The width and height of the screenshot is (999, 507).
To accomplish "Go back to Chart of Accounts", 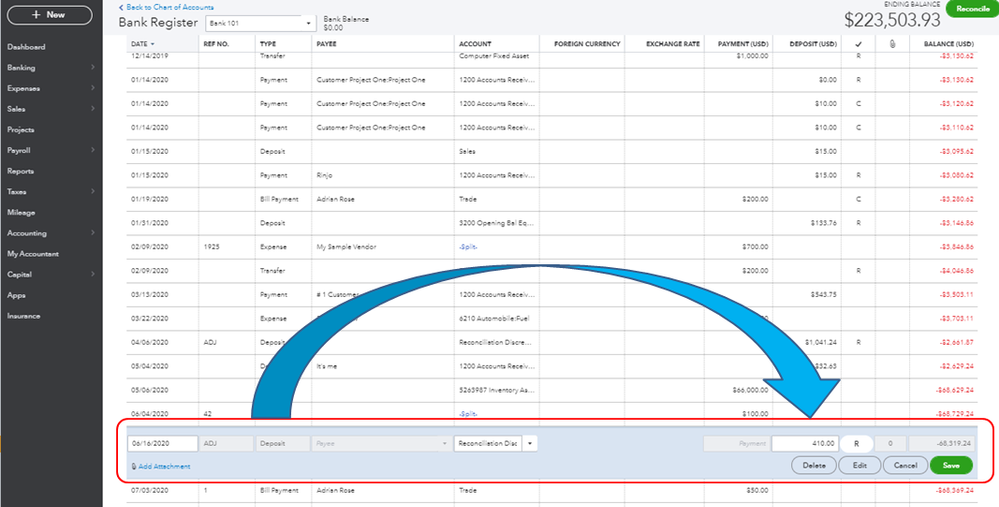I will coord(166,7).
